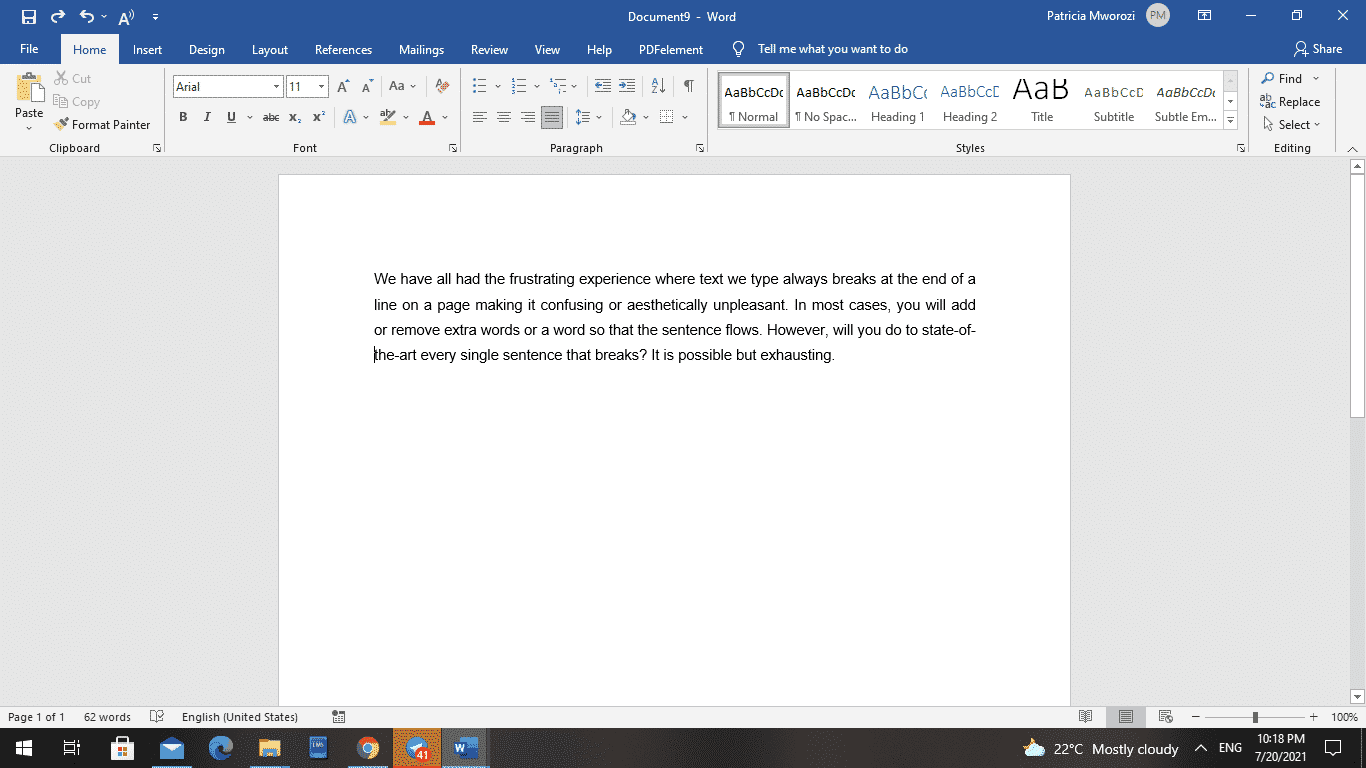Image resolution: width=1366 pixels, height=768 pixels.
Task: Apply the Heading 1 style
Action: pyautogui.click(x=897, y=99)
